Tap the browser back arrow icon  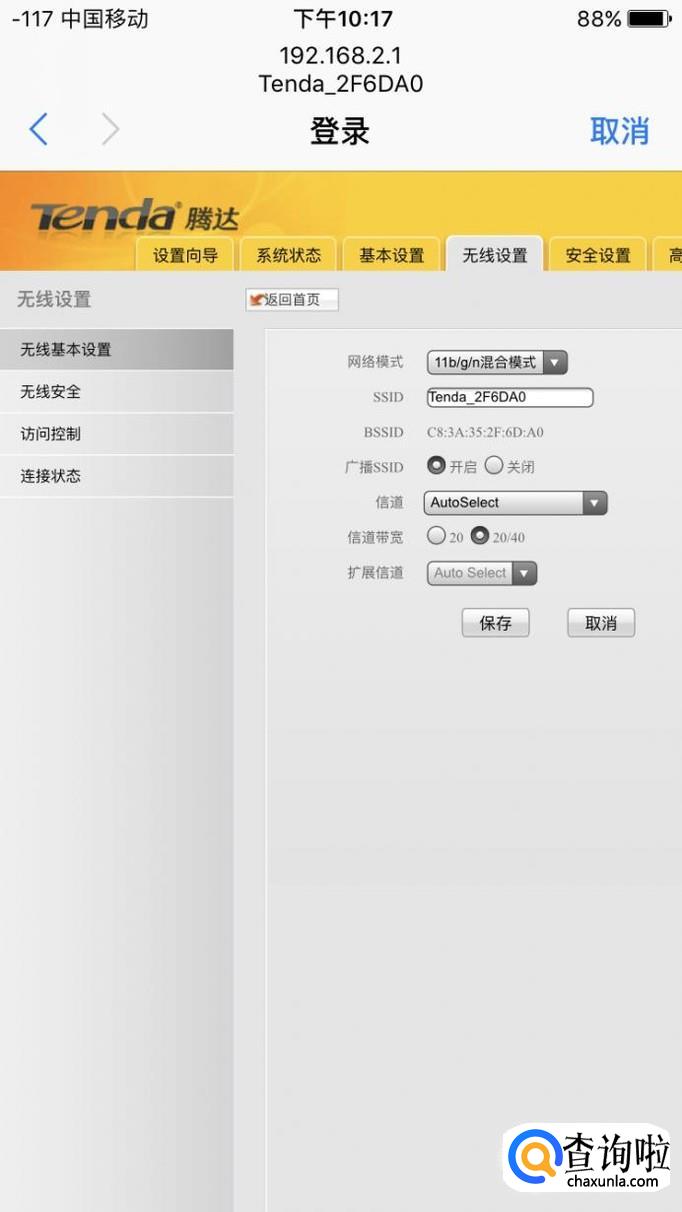[39, 130]
